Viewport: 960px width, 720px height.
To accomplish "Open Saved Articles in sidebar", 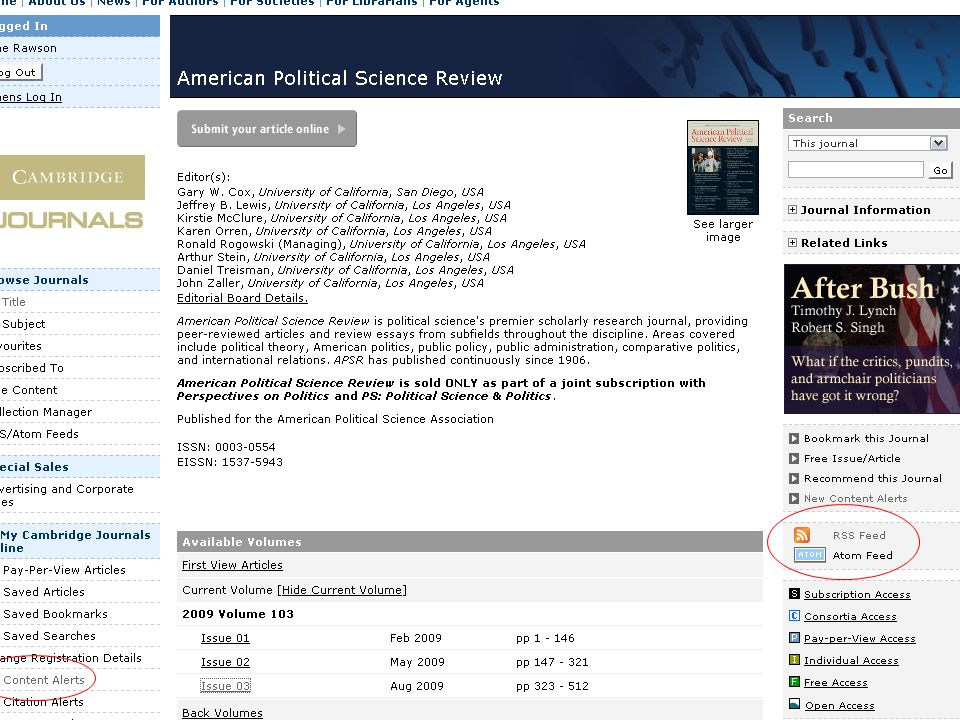I will (44, 592).
